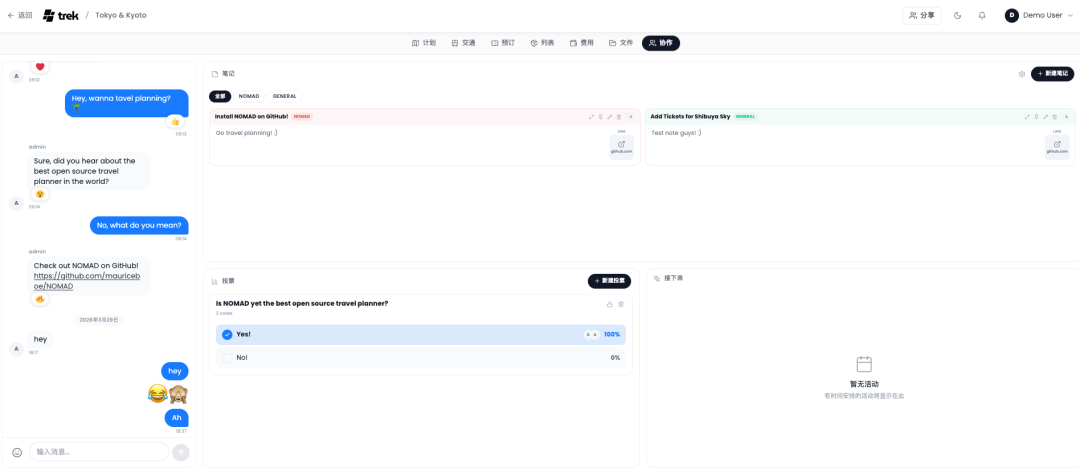Delete the Install NOMAD on GitHub note
This screenshot has width=1080, height=468.
point(619,116)
